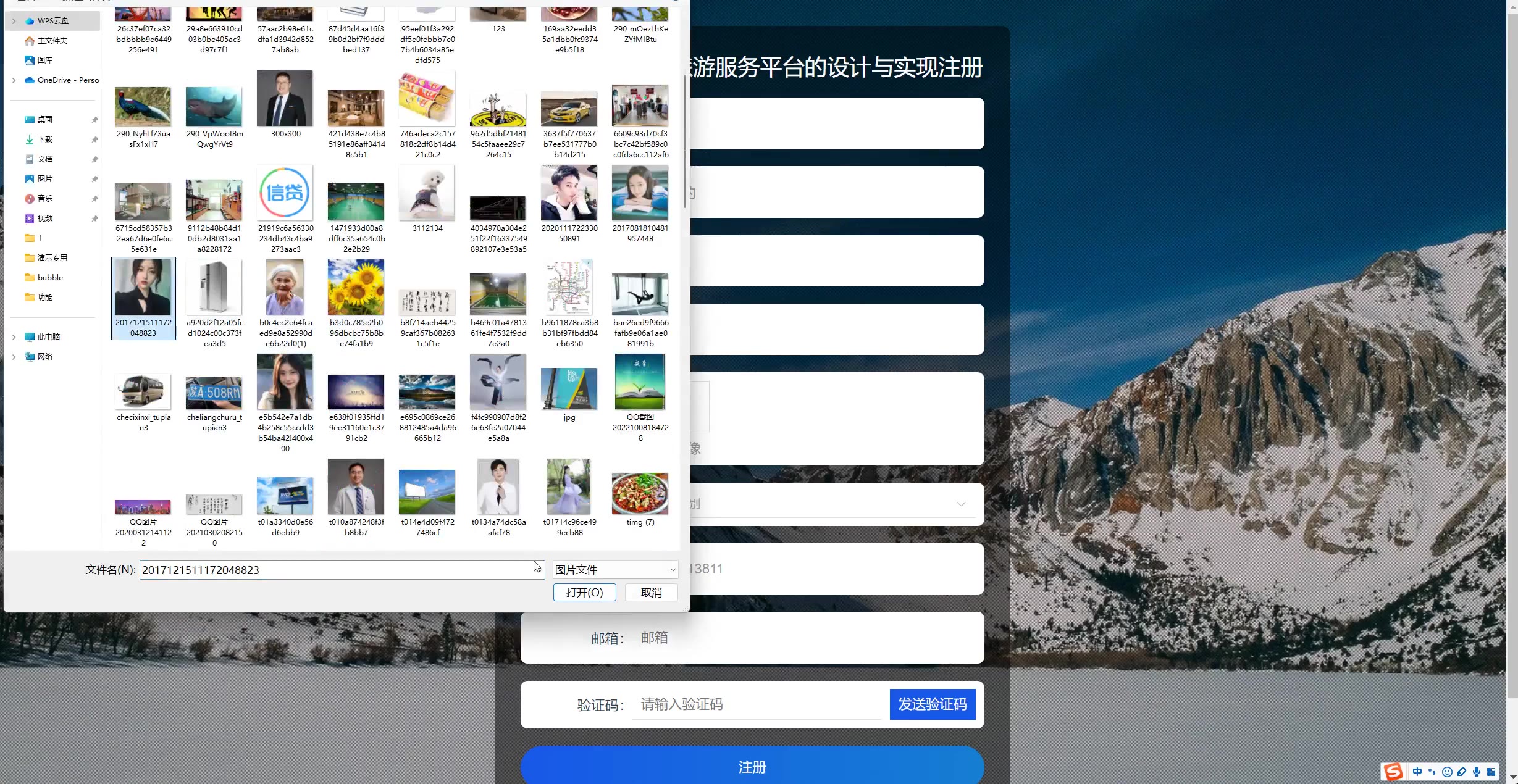Viewport: 1518px width, 784px height.
Task: Click the 桌面 desktop shortcut in sidebar
Action: tap(44, 120)
